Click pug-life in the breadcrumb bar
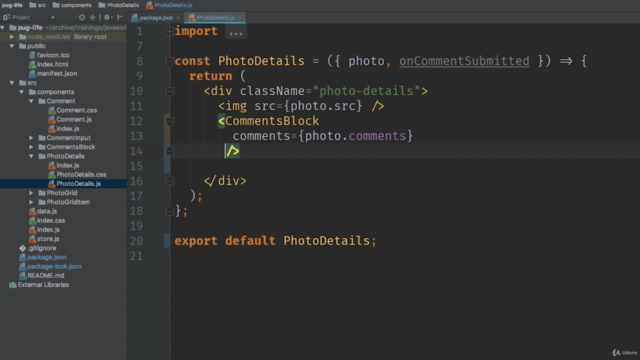 tap(12, 5)
